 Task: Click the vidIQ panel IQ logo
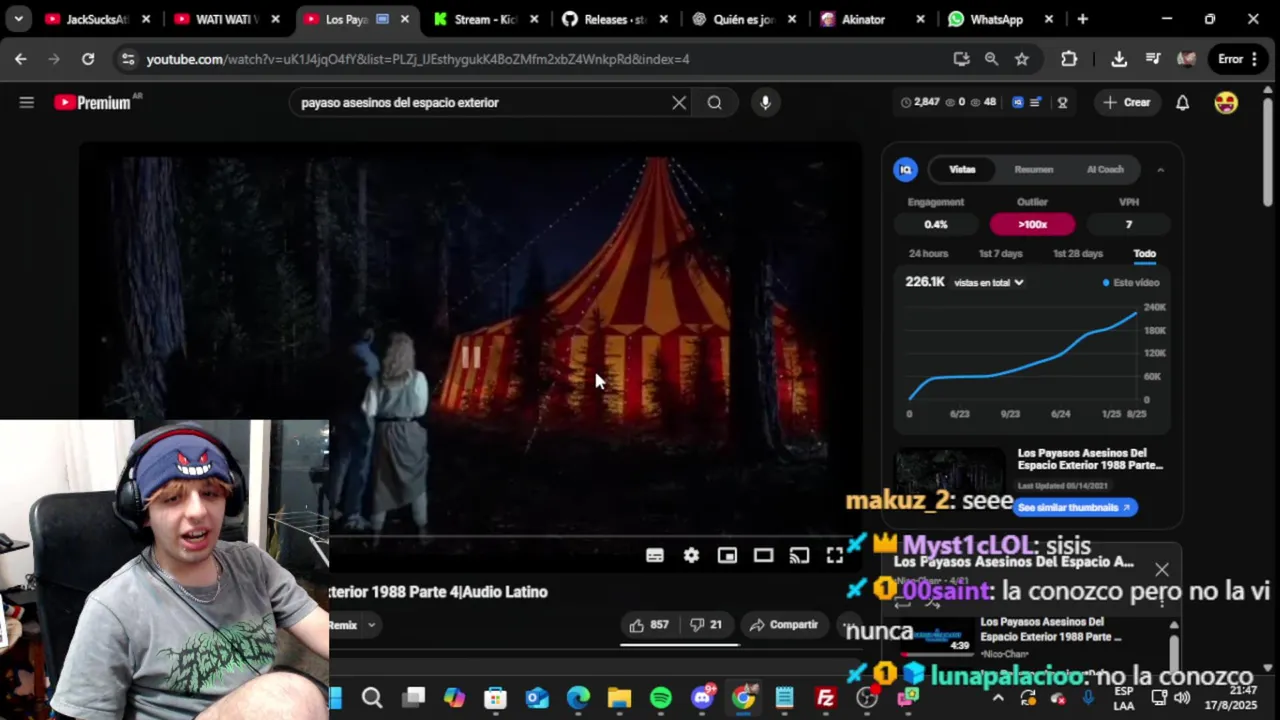(905, 170)
